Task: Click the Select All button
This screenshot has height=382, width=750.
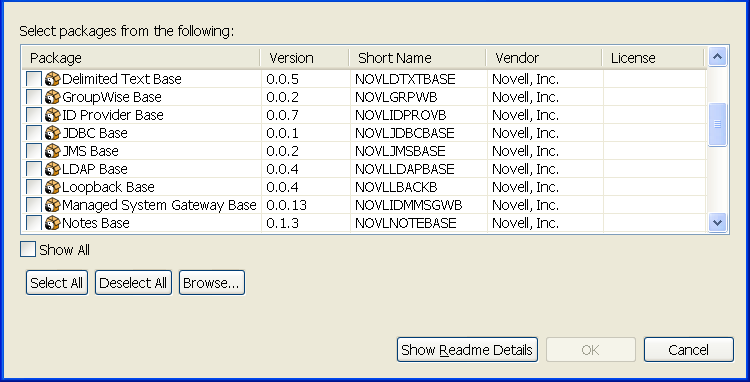Action: click(56, 283)
